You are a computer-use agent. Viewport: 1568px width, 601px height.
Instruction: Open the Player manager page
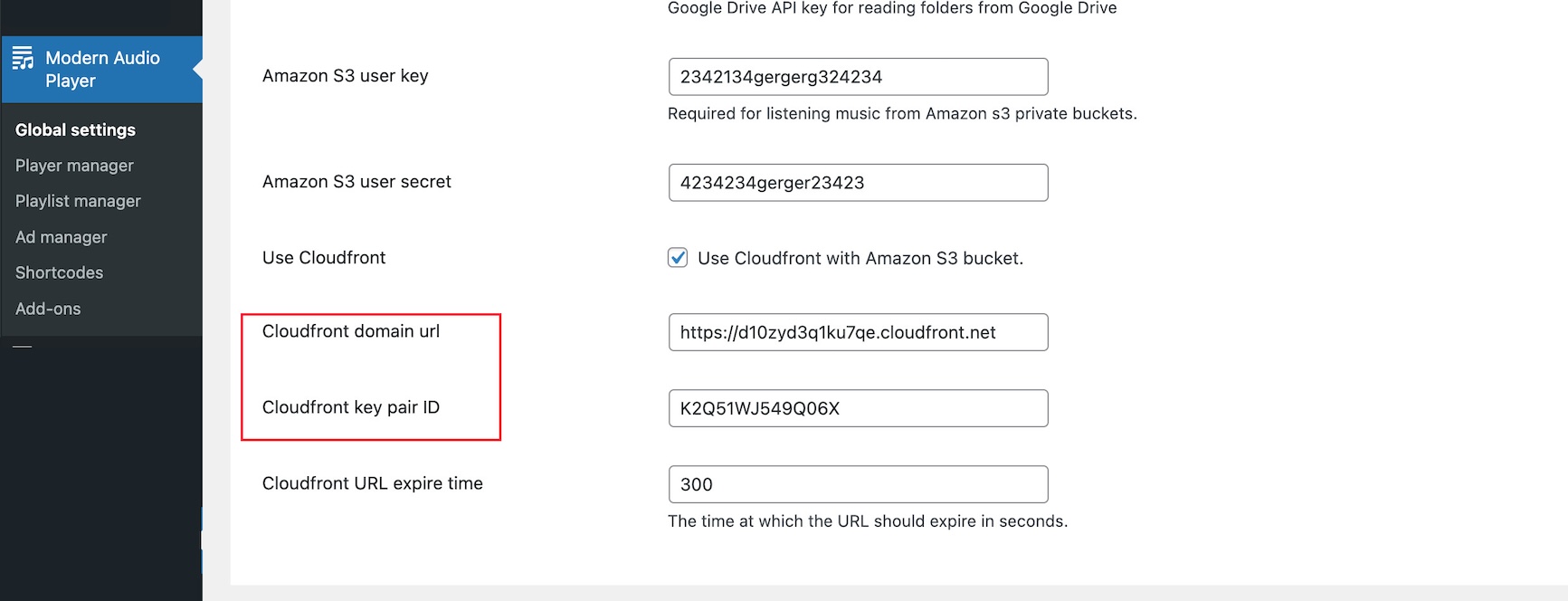click(x=74, y=166)
